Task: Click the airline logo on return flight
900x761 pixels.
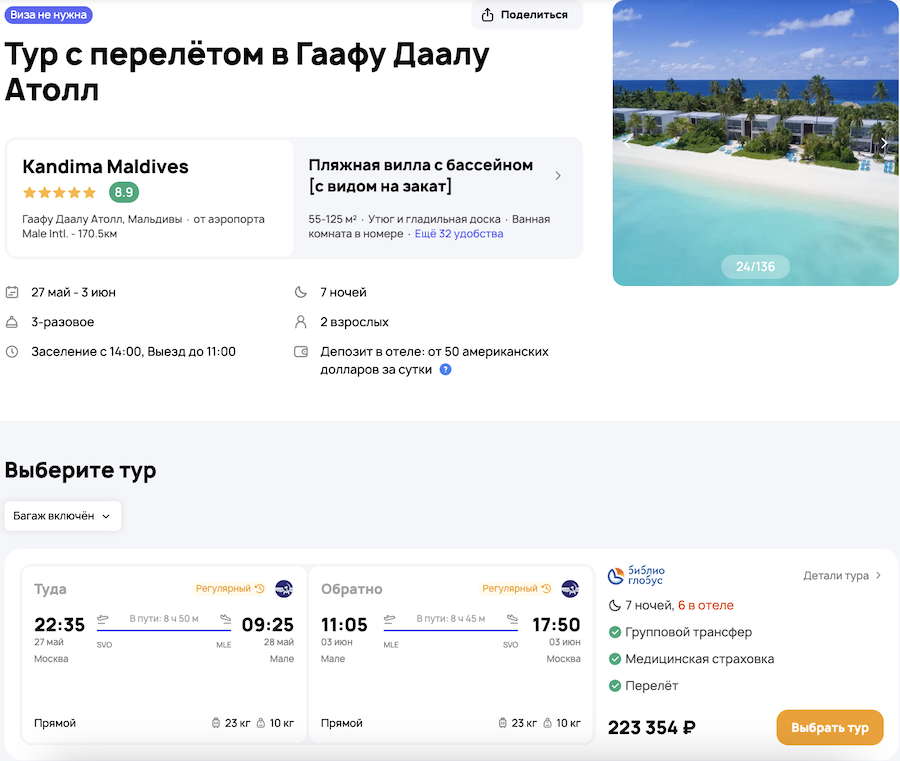Action: pos(570,589)
